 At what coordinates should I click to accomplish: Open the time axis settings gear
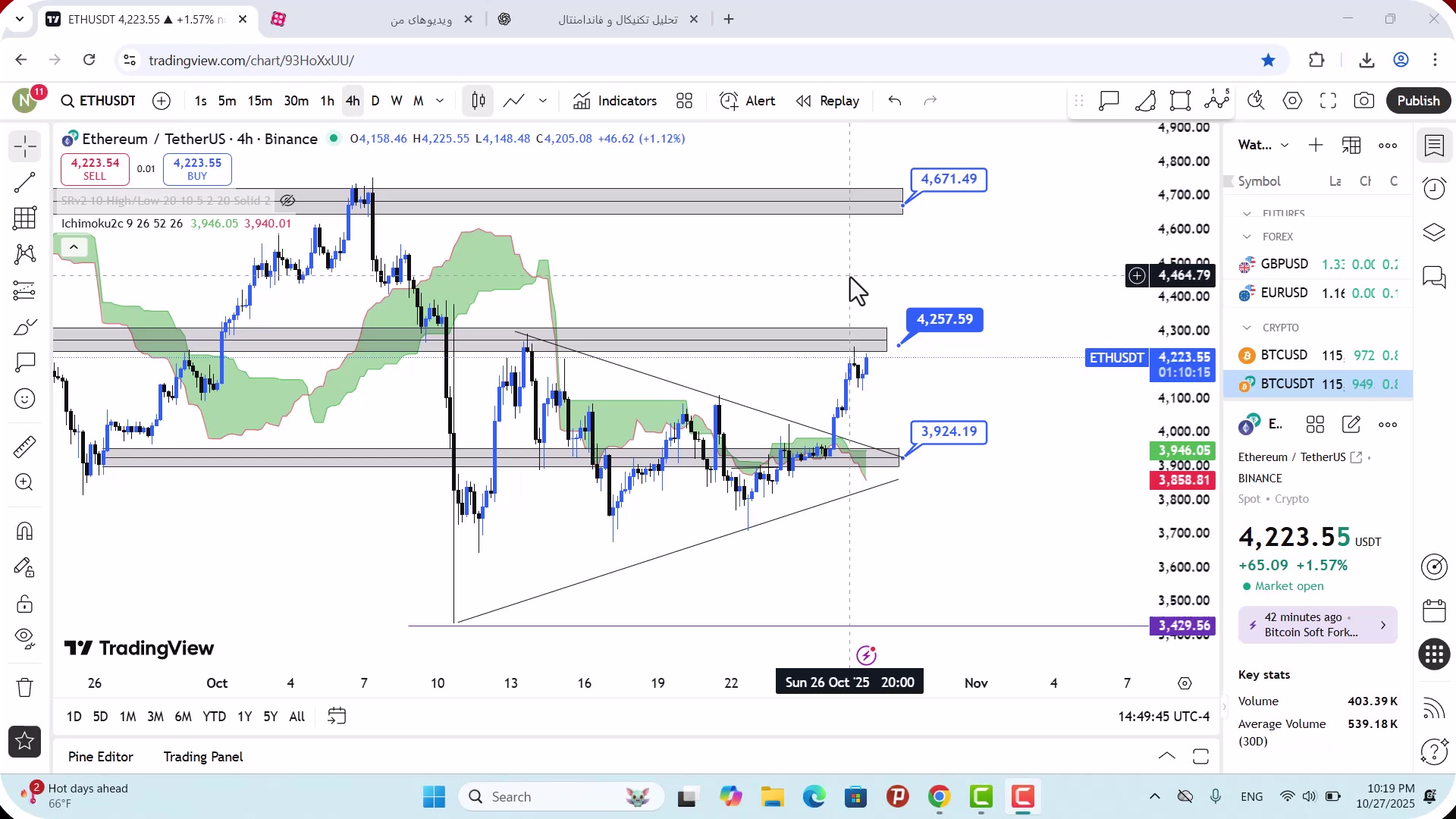click(x=1185, y=684)
